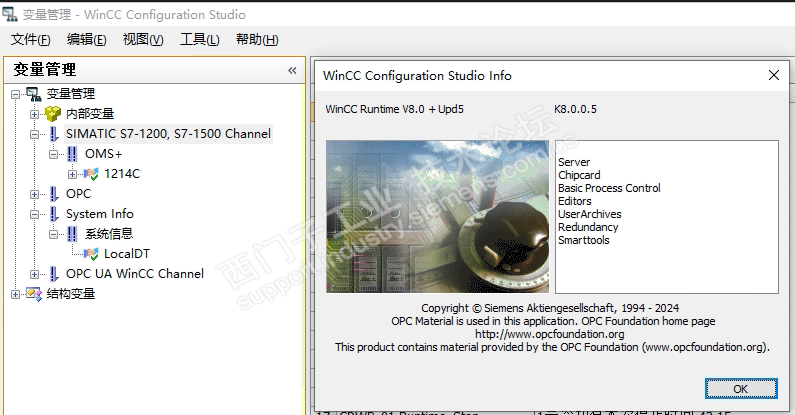Screen dimensions: 795x415
Task: Select Redundancy in the components list
Action: (x=588, y=227)
